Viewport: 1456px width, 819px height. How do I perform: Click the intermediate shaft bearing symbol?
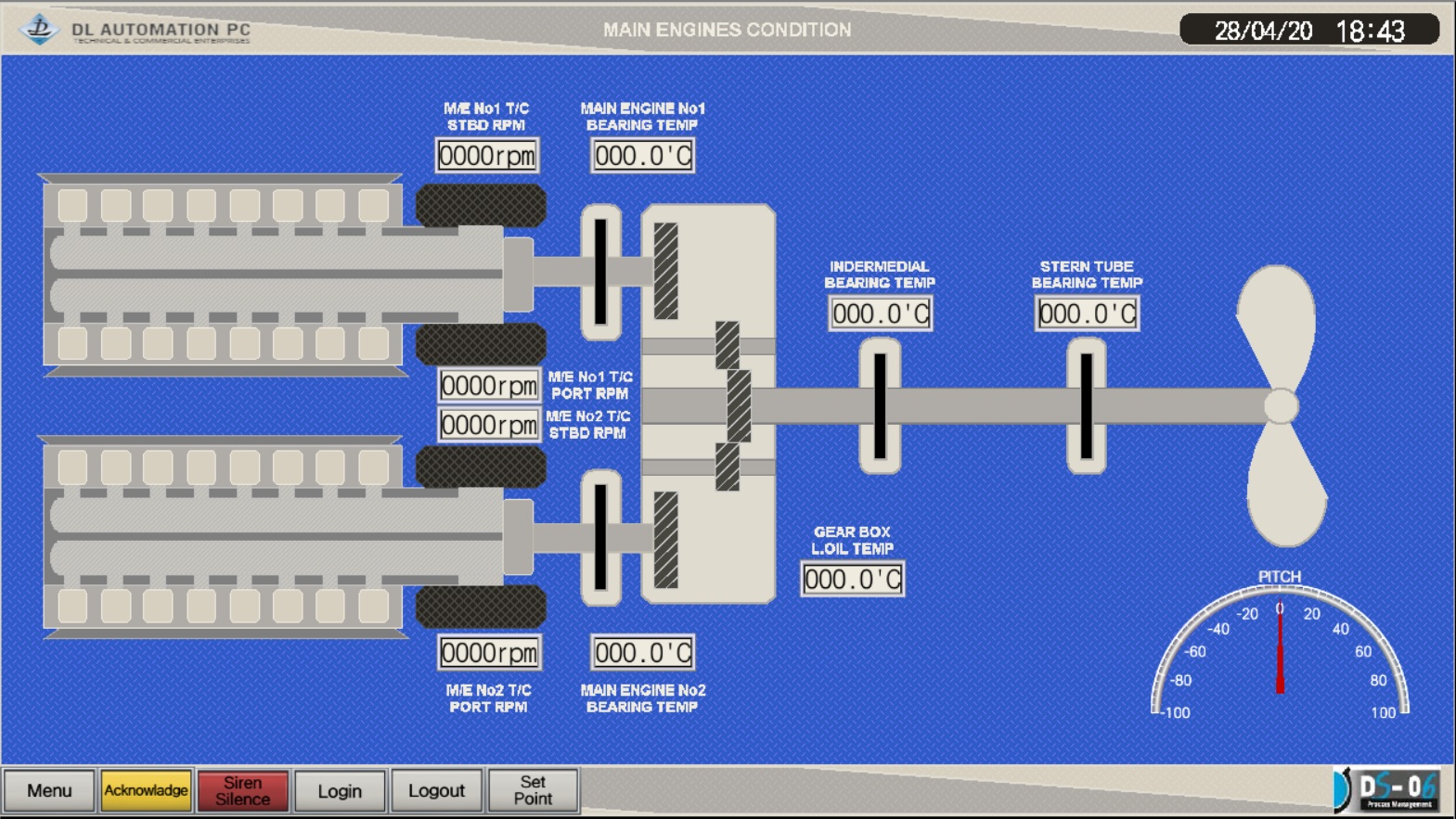(880, 406)
